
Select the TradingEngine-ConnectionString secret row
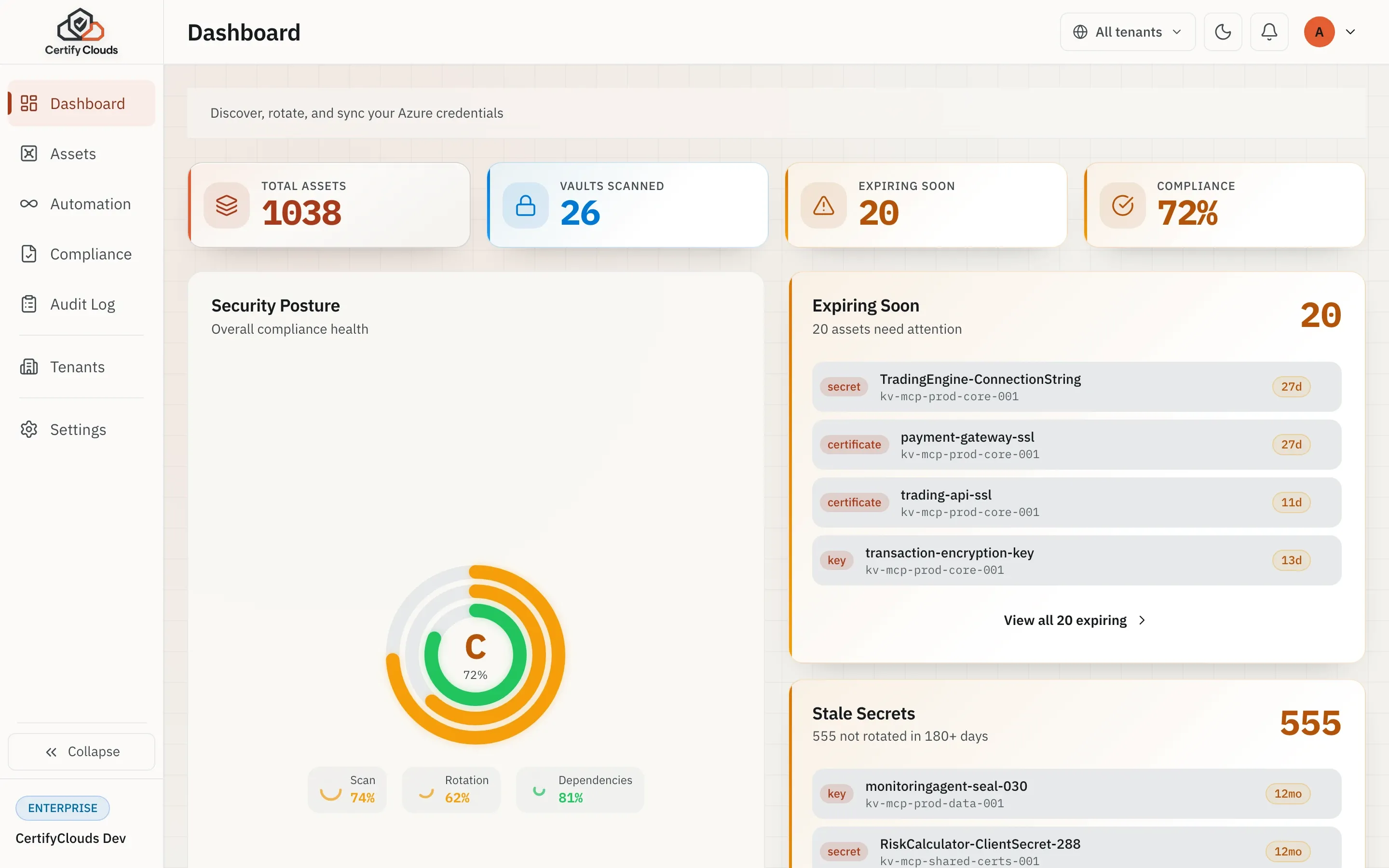[x=1076, y=387]
